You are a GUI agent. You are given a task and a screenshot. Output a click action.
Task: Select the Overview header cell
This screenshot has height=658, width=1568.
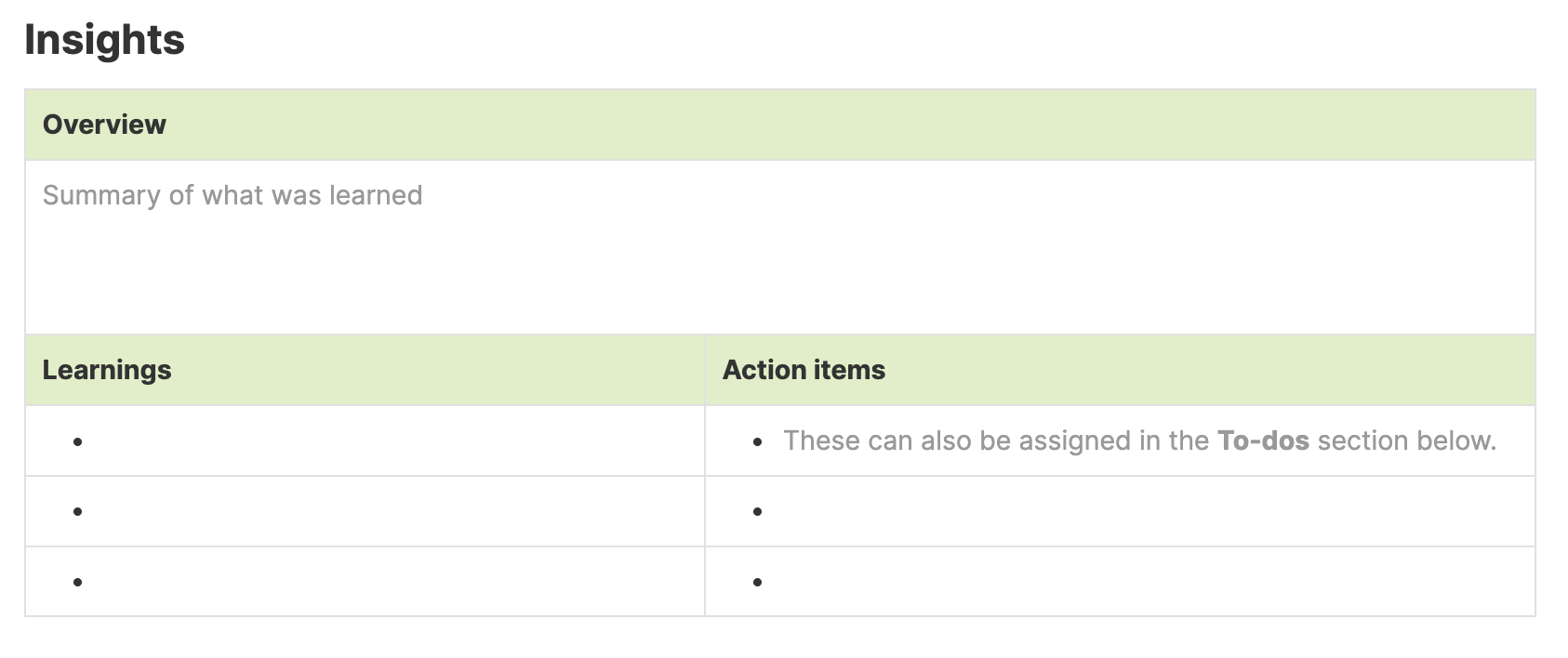779,125
